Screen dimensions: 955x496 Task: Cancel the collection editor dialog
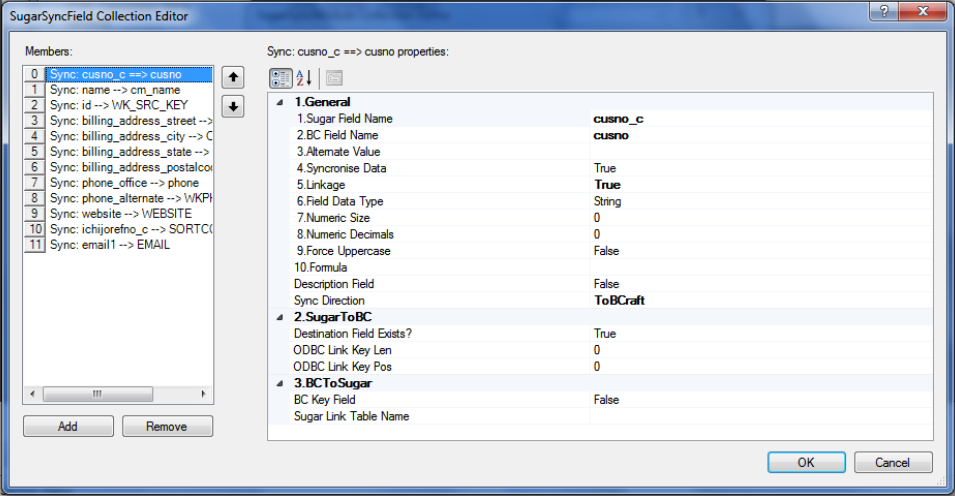click(x=893, y=462)
